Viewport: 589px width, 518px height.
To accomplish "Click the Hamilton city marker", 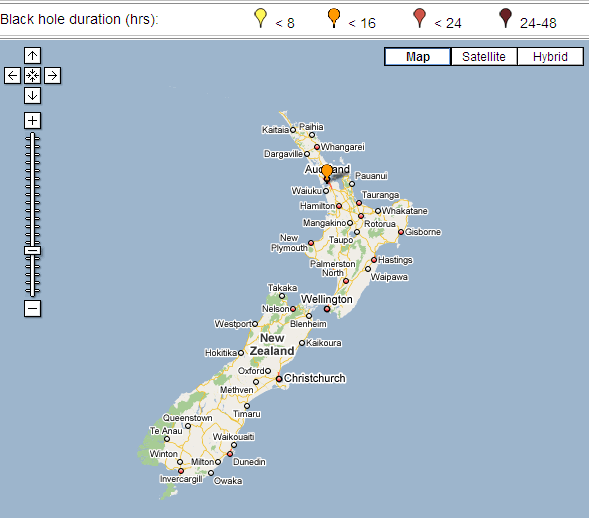I will [339, 206].
